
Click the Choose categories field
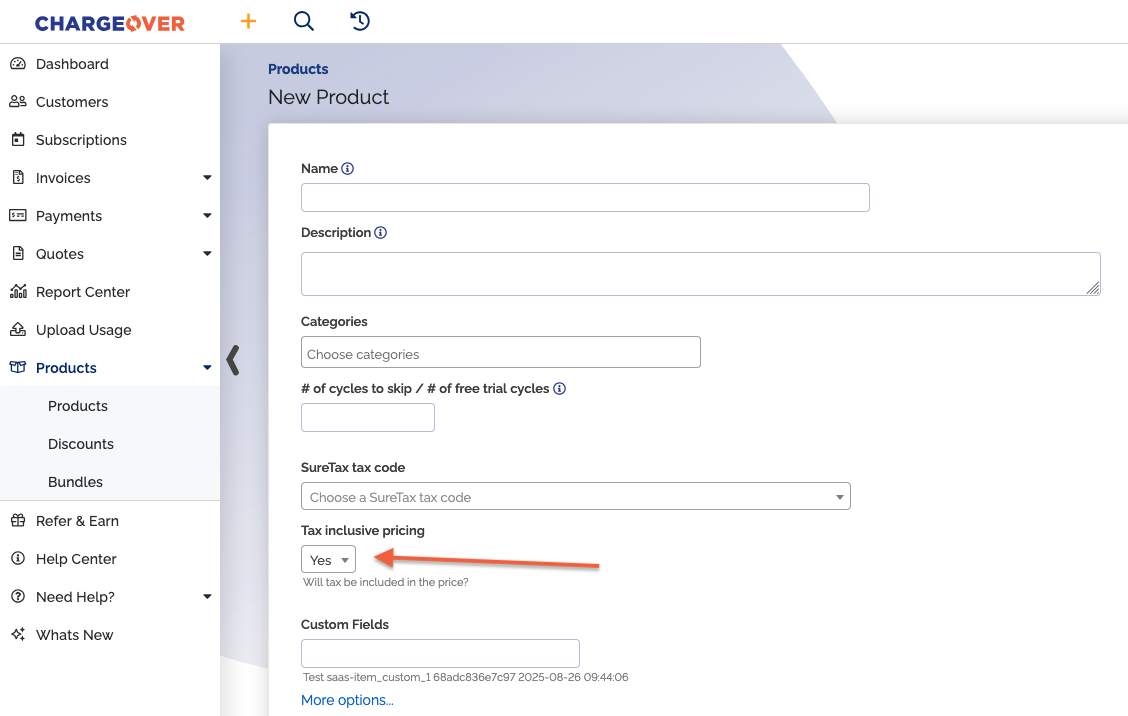500,353
